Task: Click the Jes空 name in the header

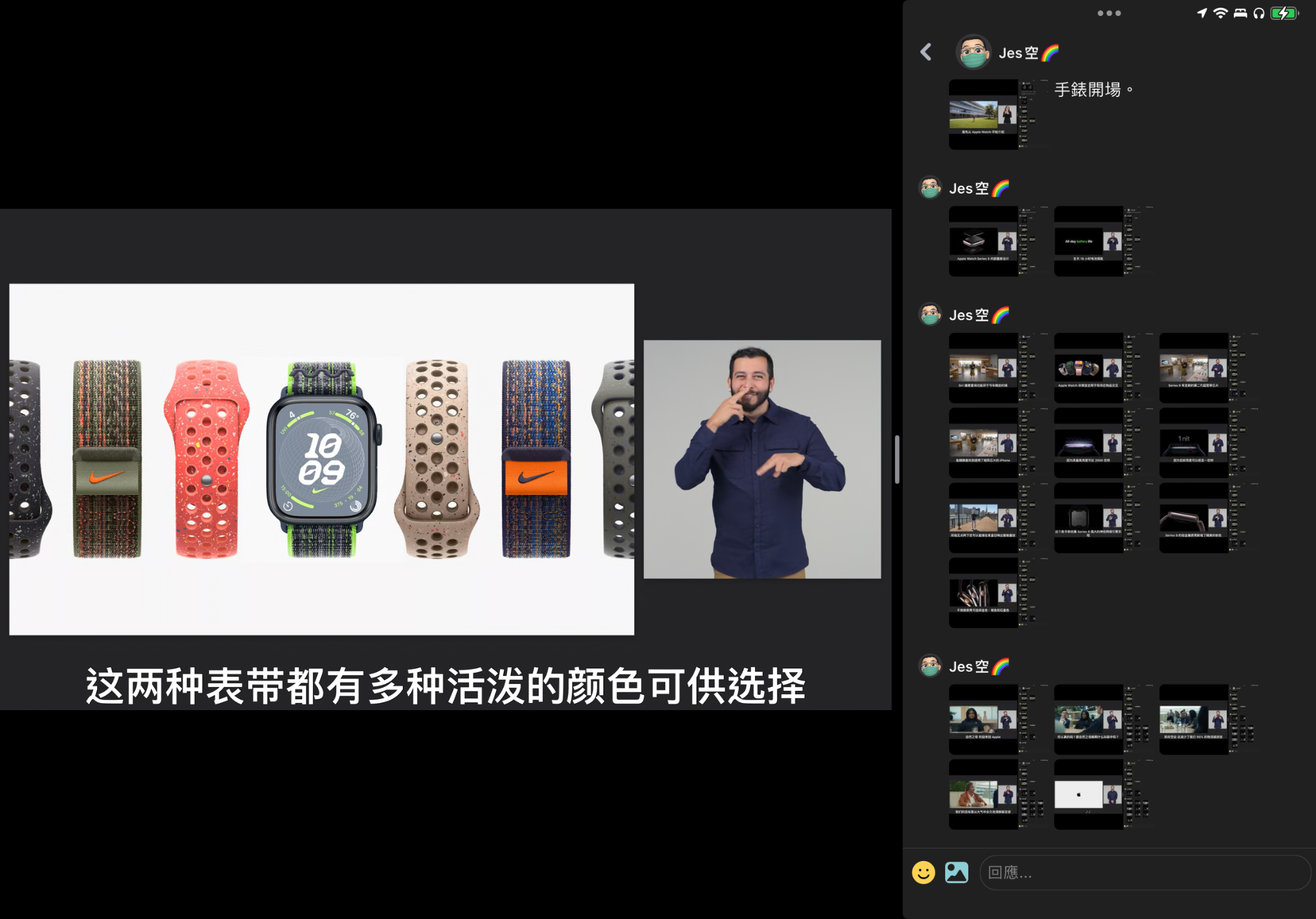Action: pyautogui.click(x=1029, y=53)
